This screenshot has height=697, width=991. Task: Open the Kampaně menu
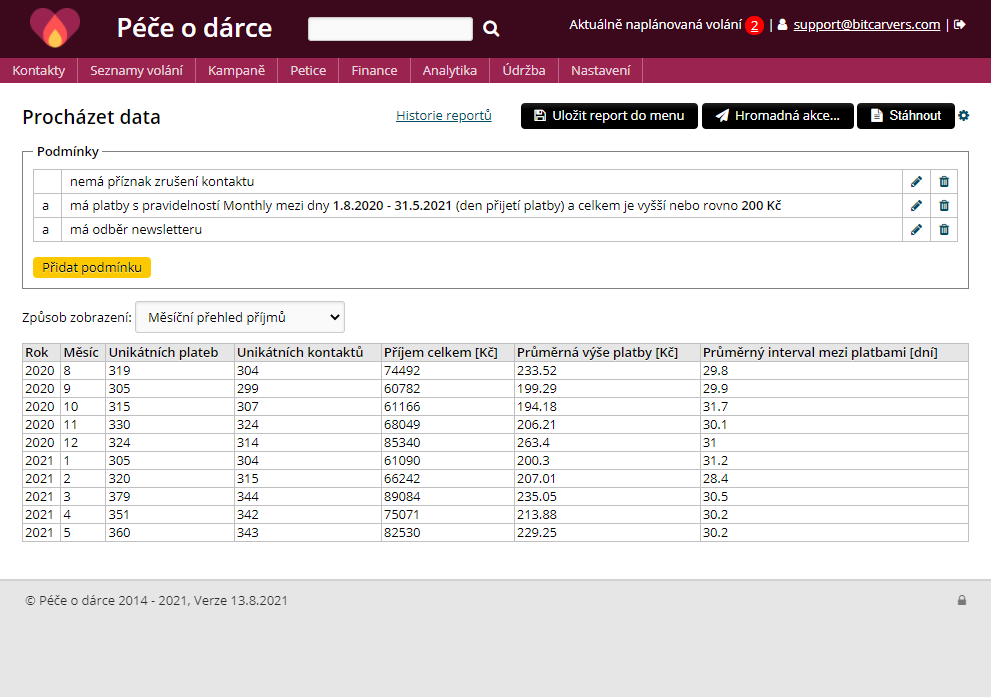236,70
